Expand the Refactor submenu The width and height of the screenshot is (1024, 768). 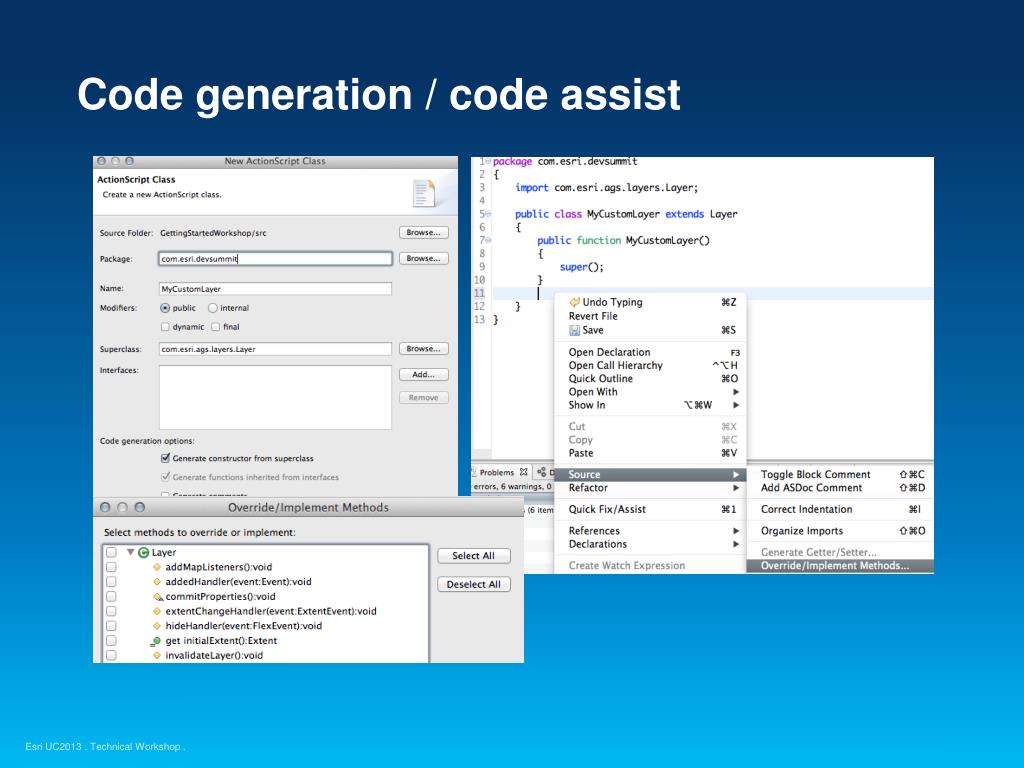(650, 488)
